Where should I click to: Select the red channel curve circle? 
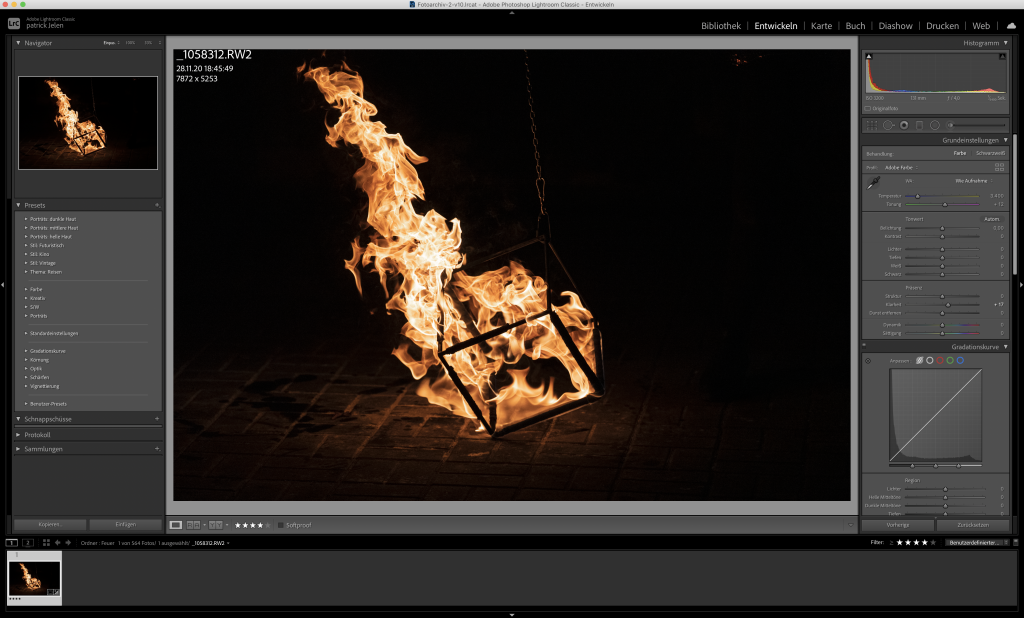pyautogui.click(x=941, y=360)
